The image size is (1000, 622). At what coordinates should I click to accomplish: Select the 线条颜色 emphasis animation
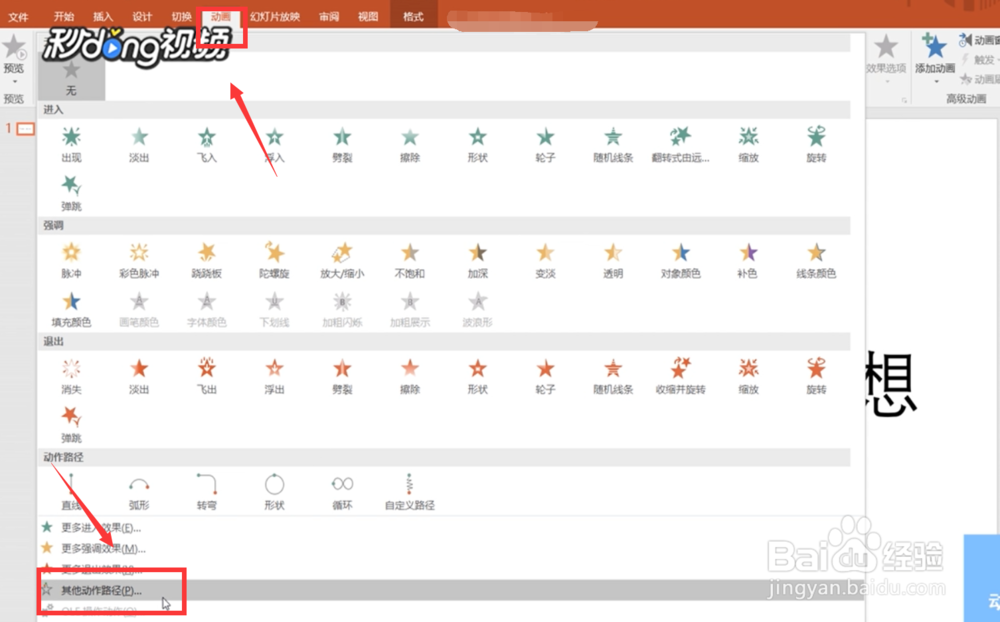816,261
